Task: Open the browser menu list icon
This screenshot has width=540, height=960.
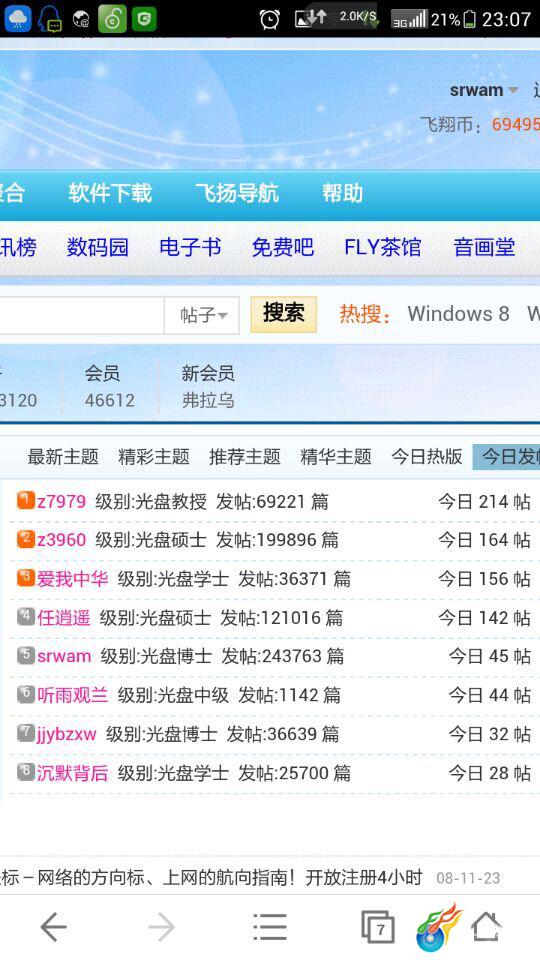Action: 270,927
